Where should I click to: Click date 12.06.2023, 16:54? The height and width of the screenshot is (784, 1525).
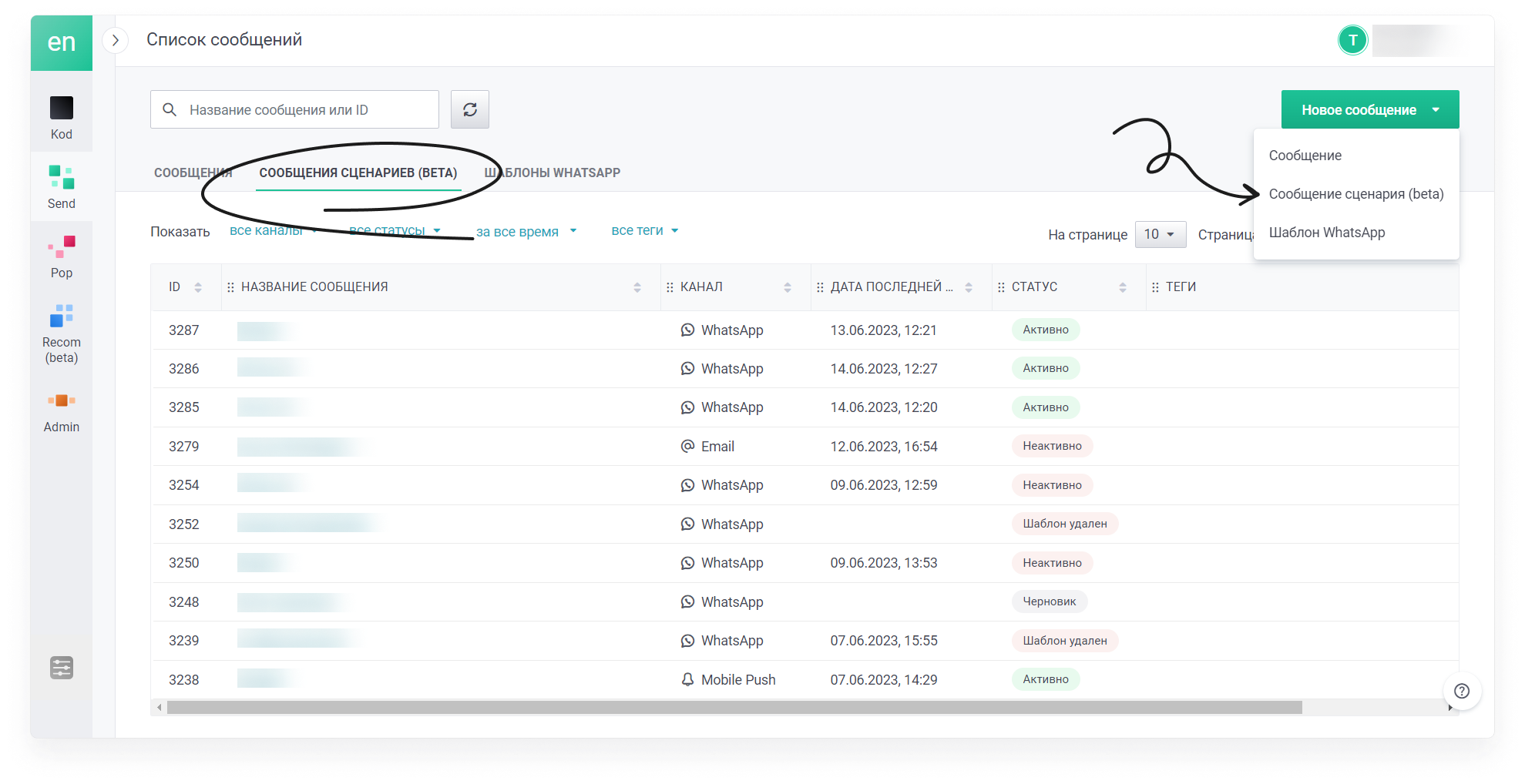[x=884, y=447]
